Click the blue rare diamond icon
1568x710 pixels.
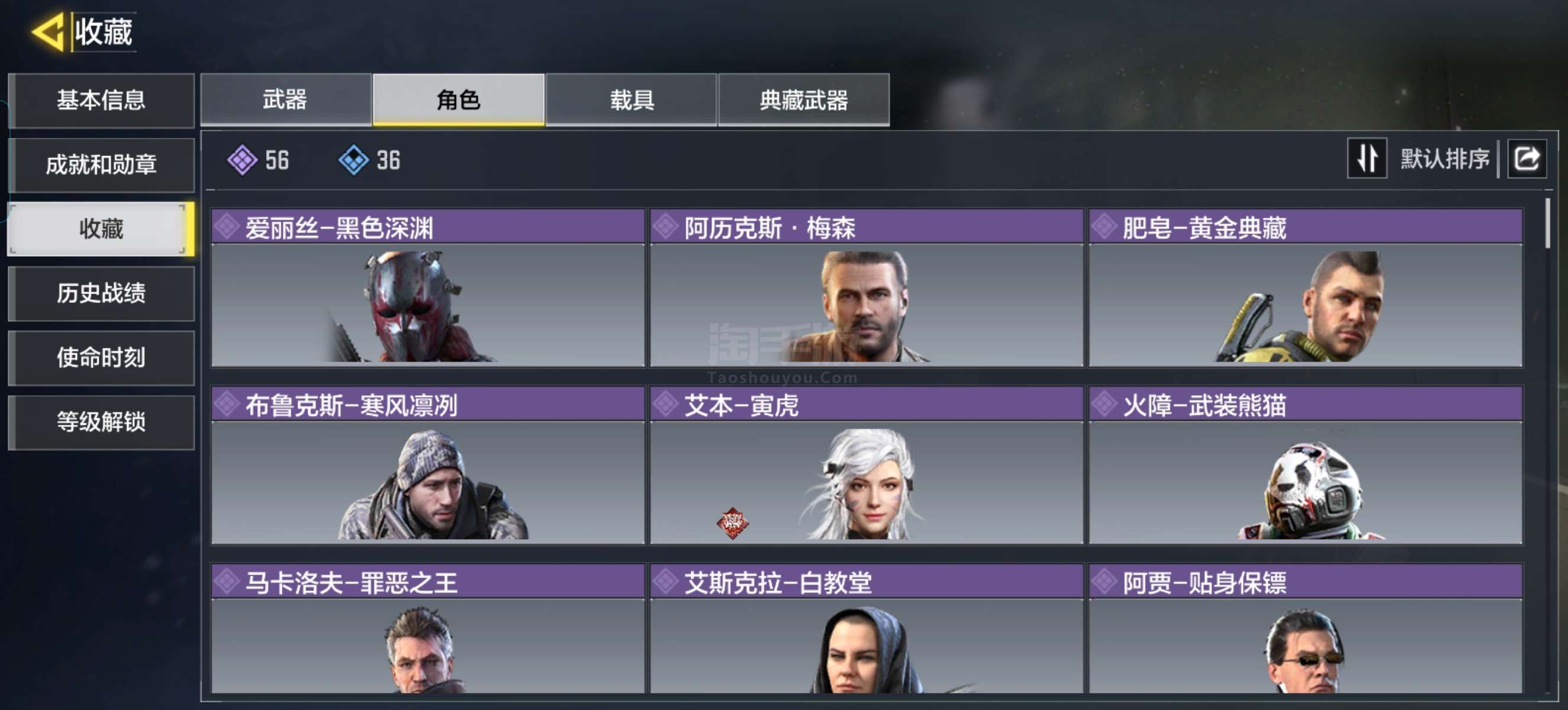pos(354,160)
